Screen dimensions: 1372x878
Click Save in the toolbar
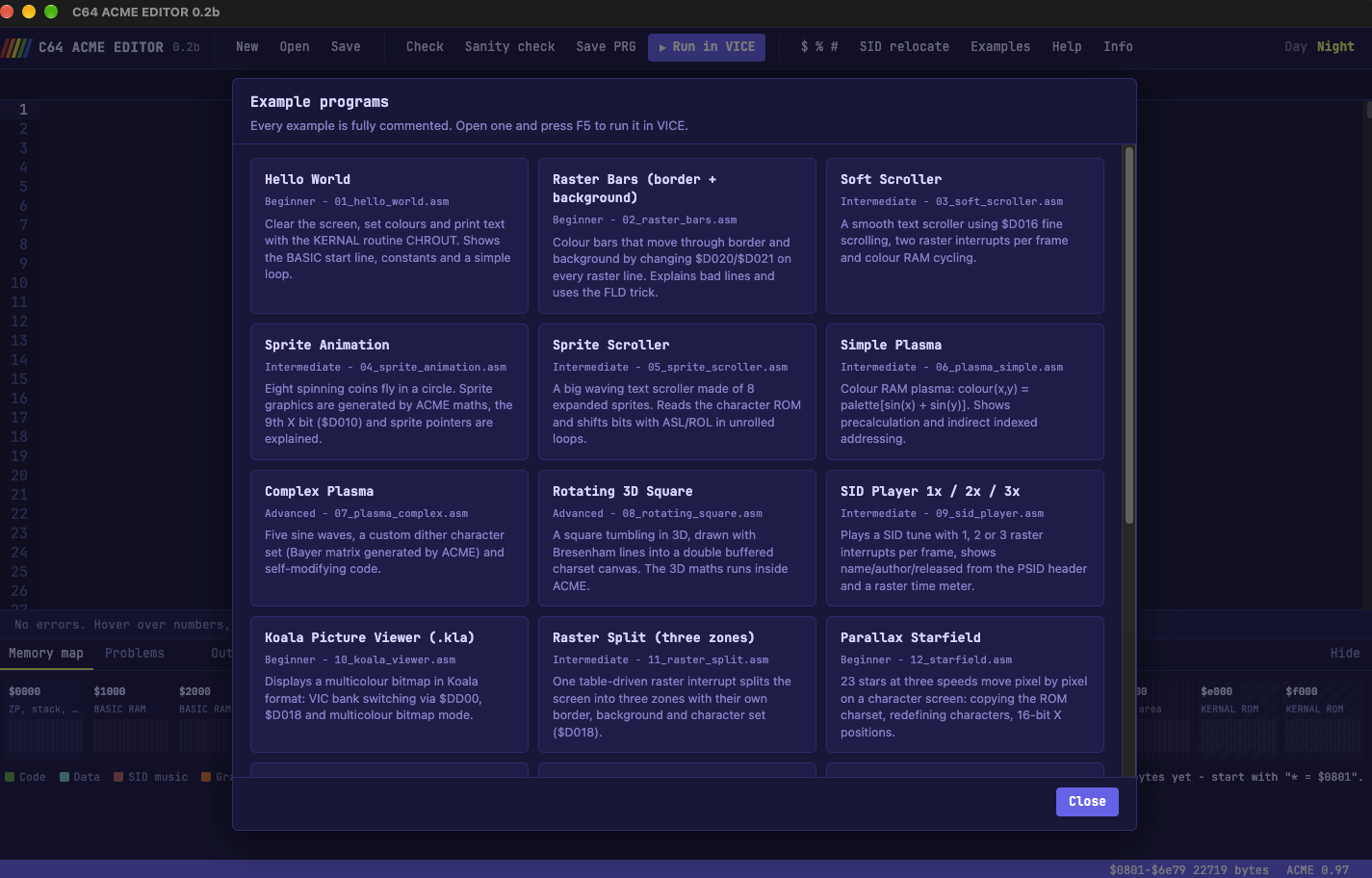(346, 47)
